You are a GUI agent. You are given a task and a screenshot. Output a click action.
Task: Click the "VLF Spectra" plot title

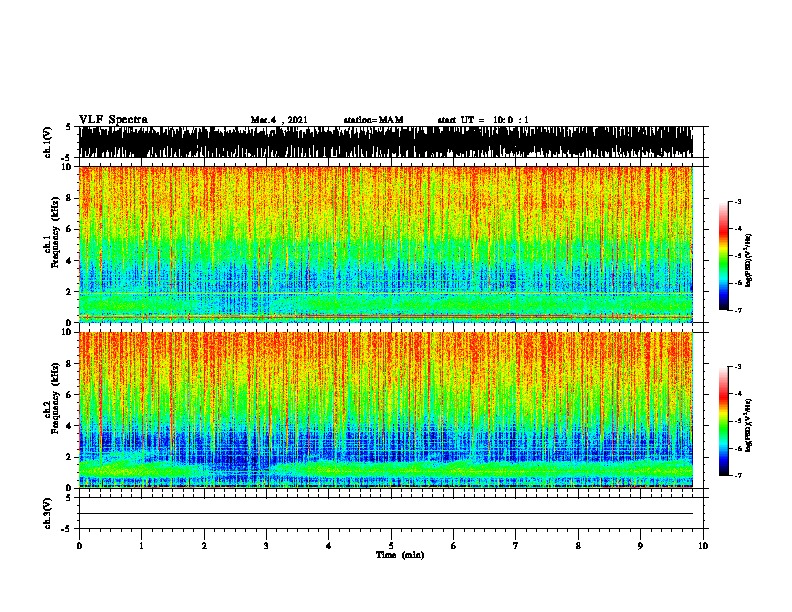[x=114, y=119]
